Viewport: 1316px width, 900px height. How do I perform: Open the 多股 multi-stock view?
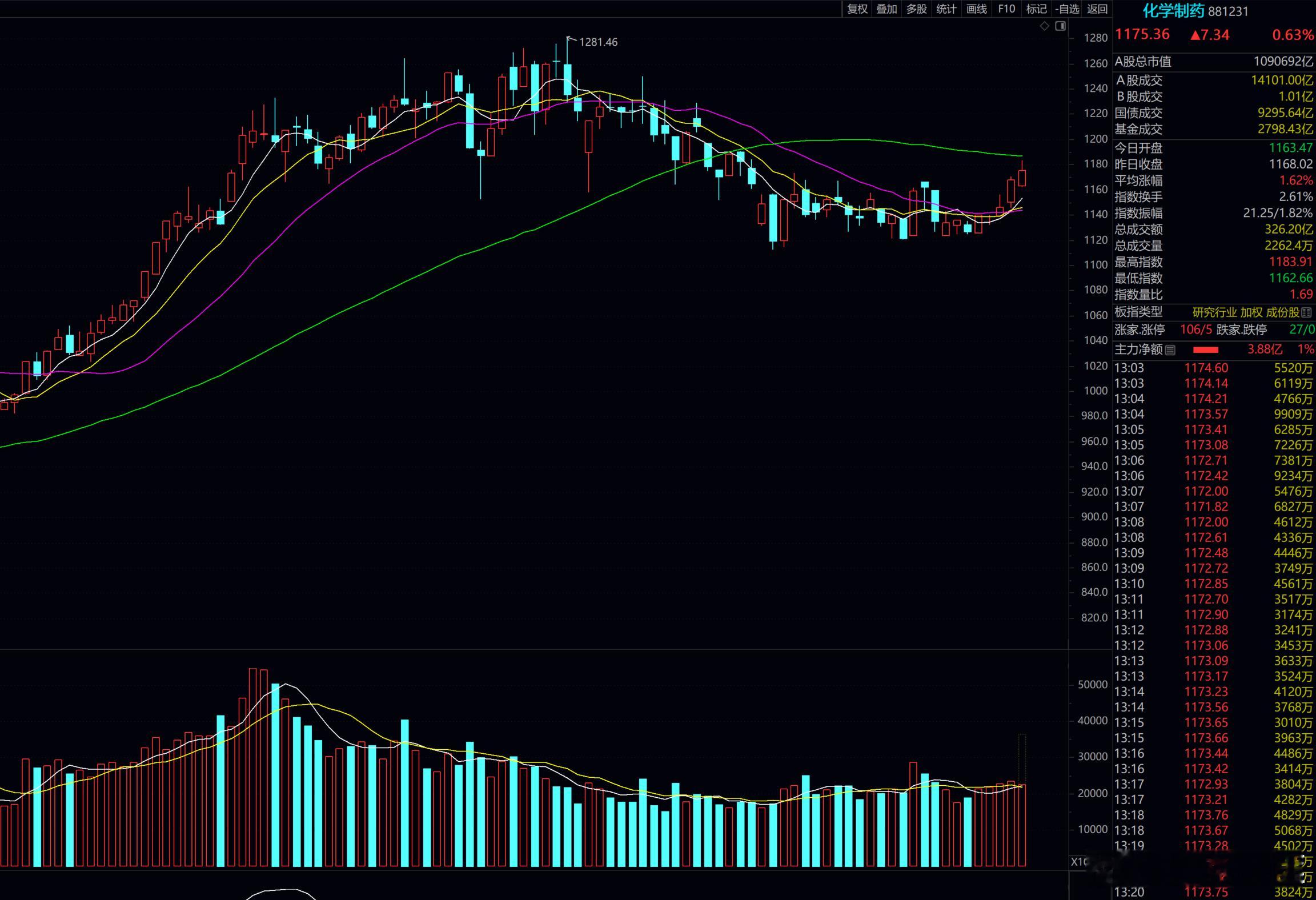pos(916,9)
